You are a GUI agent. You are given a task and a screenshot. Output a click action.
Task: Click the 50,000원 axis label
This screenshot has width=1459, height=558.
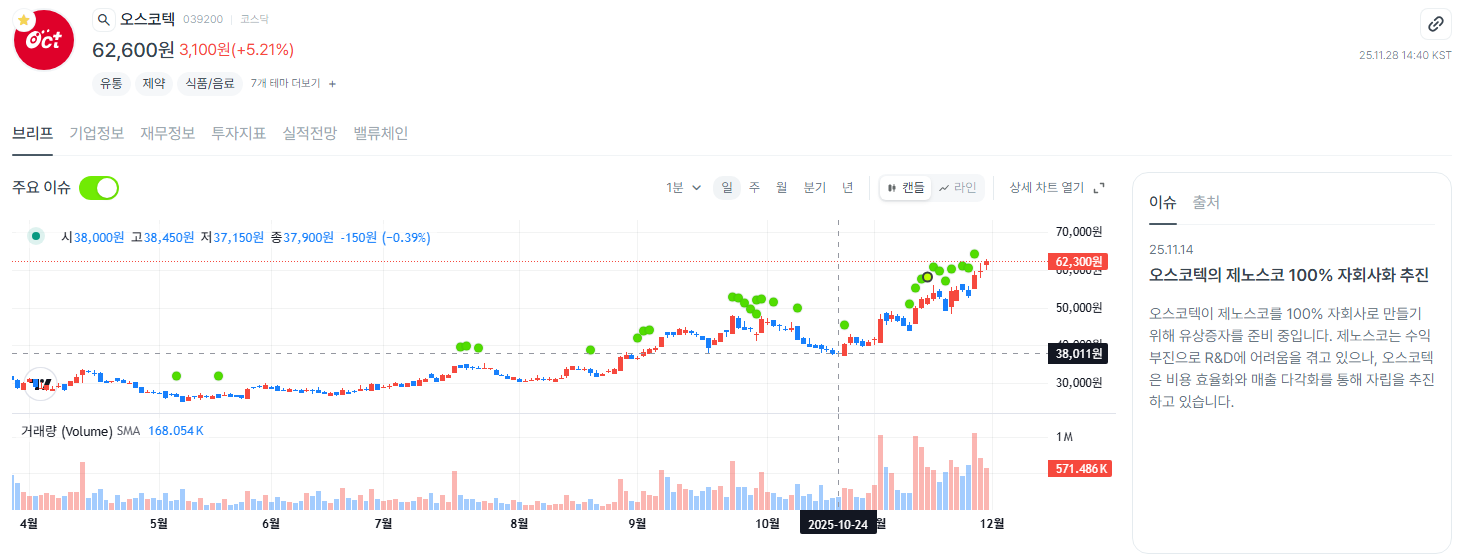(1079, 307)
